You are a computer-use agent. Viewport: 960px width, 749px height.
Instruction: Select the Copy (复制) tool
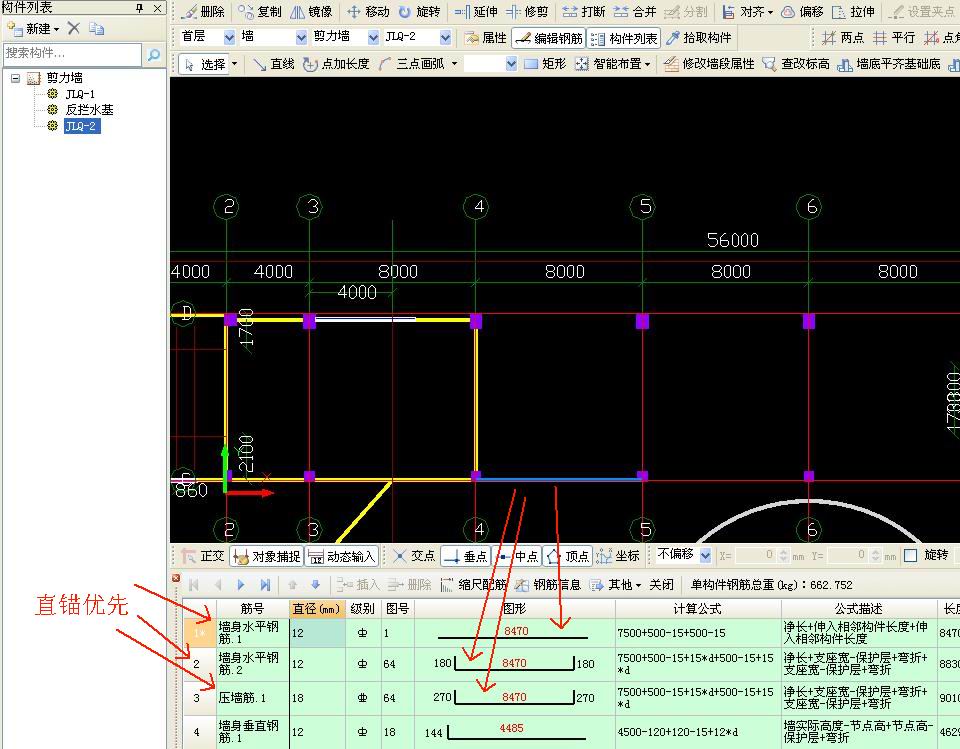click(260, 12)
